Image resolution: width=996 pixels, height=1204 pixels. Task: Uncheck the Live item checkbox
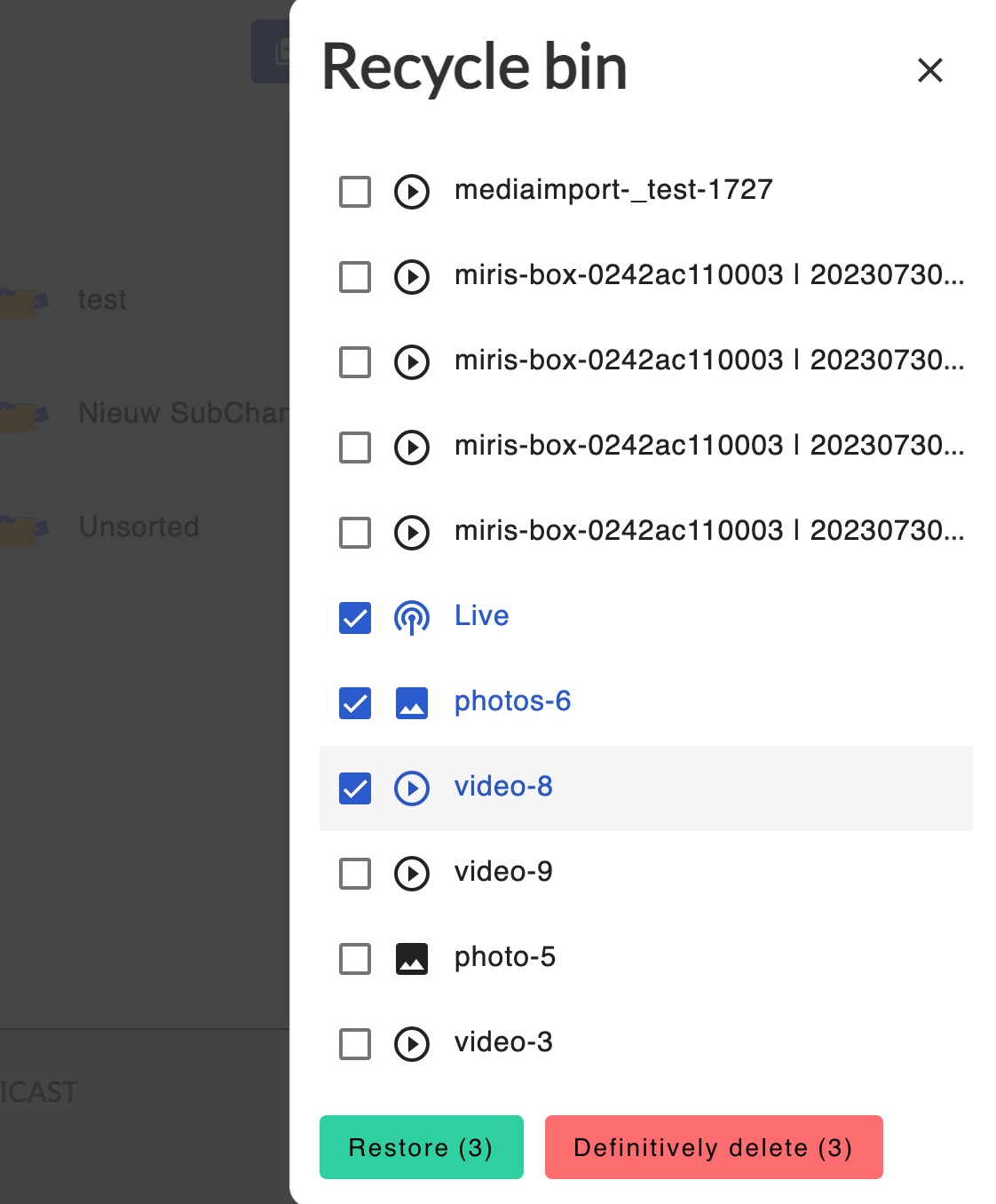coord(355,618)
